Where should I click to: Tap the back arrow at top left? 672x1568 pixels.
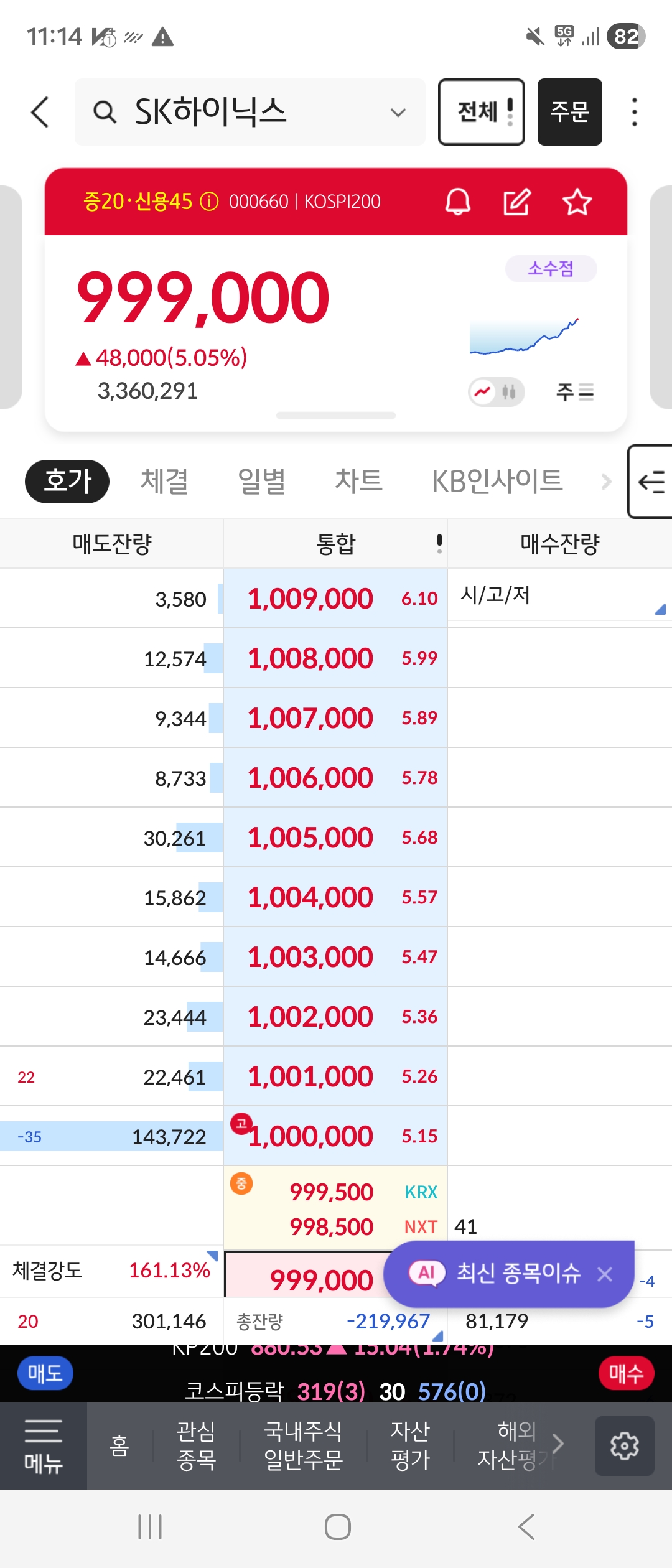pyautogui.click(x=40, y=112)
